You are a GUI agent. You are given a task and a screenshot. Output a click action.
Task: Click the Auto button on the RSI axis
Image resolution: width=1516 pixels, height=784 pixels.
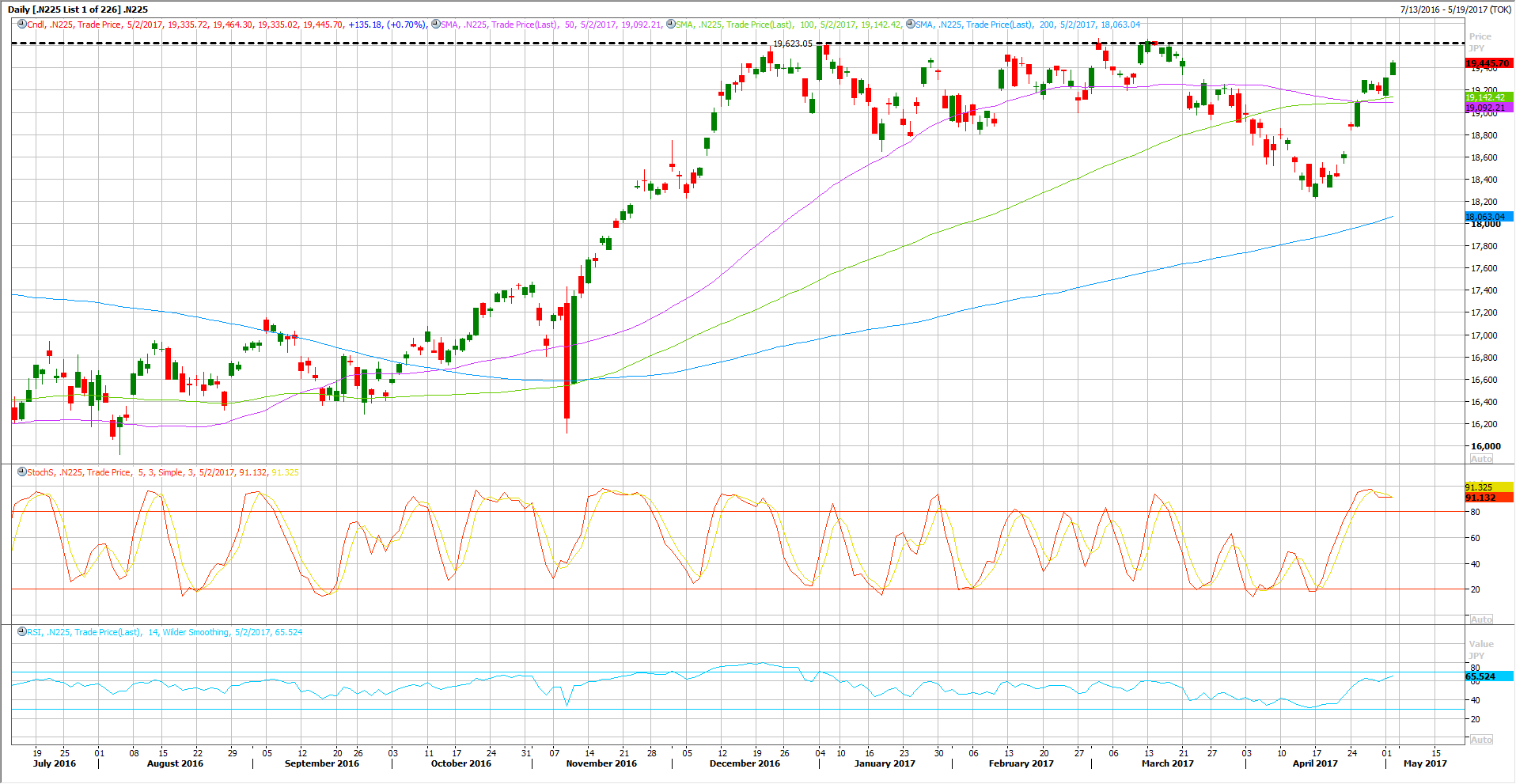coord(1481,740)
